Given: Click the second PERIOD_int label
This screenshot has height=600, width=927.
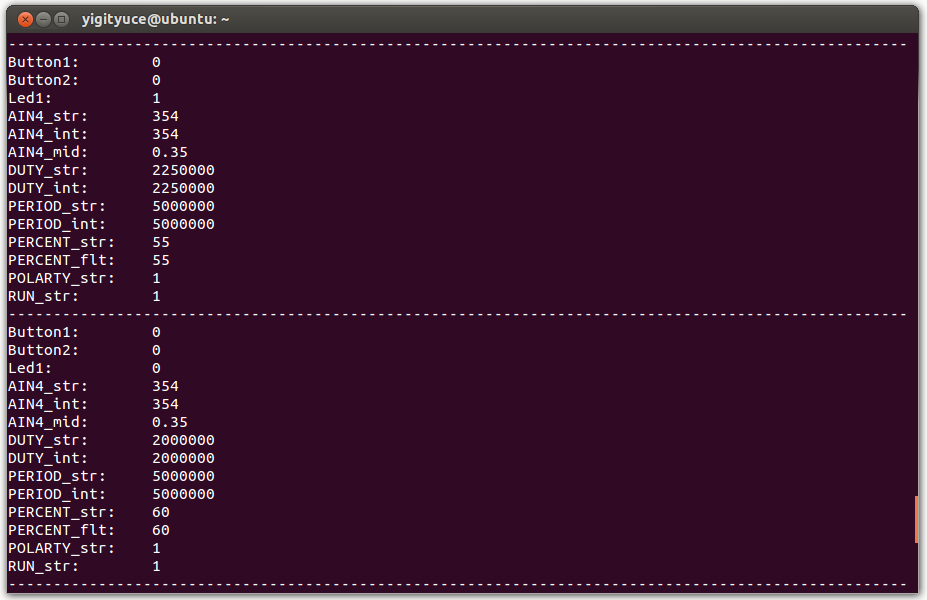Looking at the screenshot, I should 57,494.
